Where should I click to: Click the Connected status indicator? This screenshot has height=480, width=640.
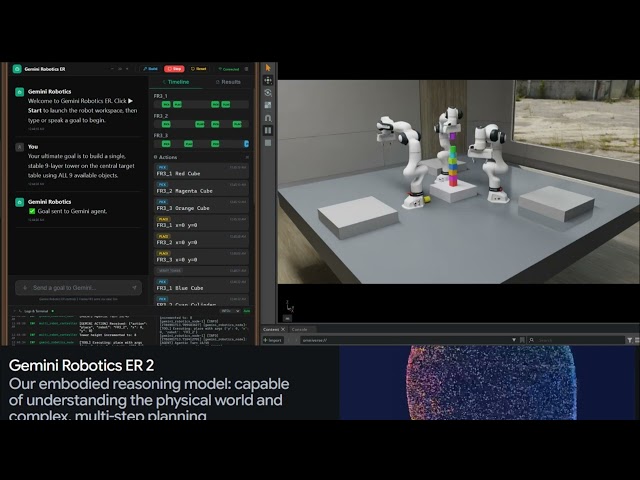click(x=229, y=69)
